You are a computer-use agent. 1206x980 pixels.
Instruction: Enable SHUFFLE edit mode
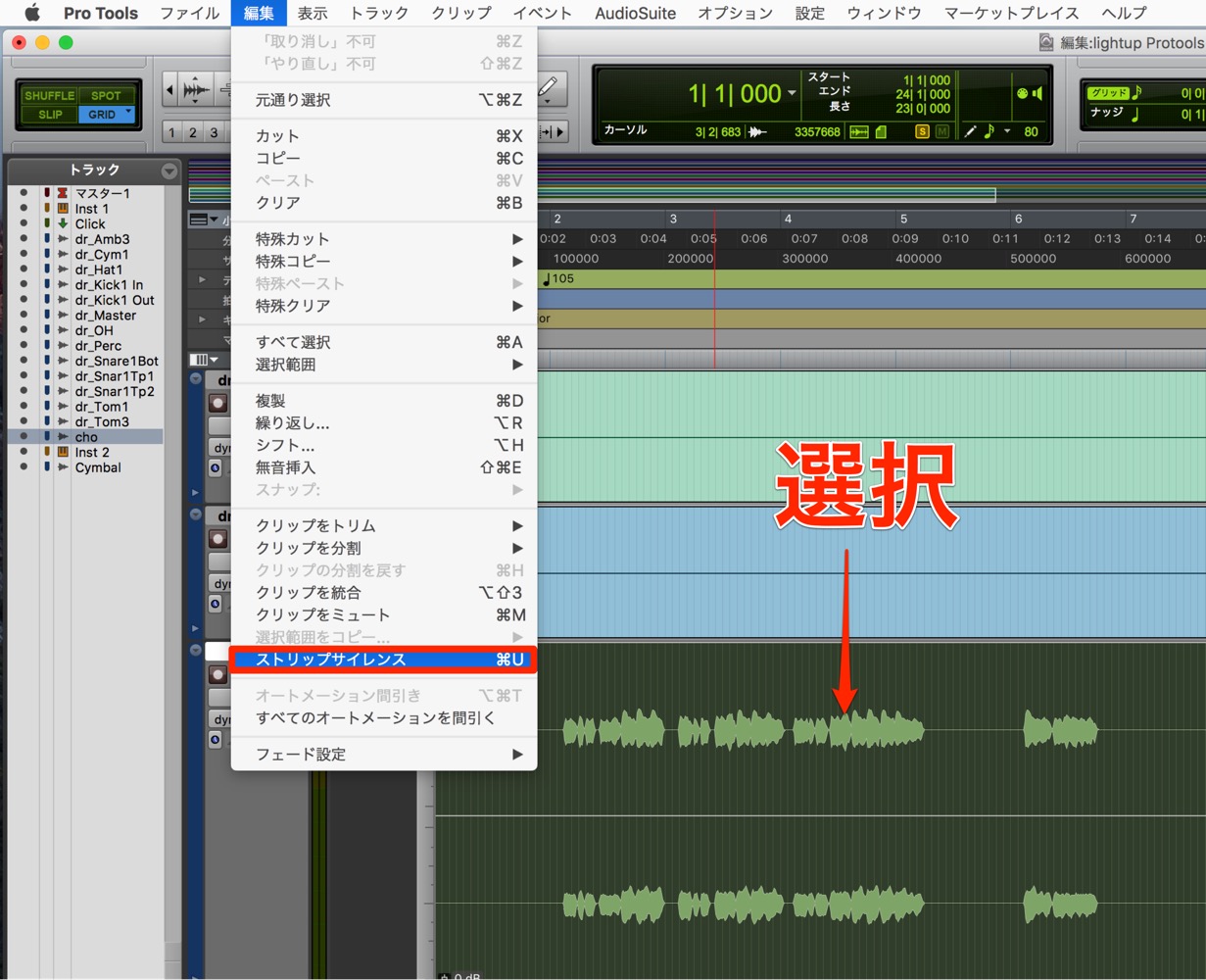tap(49, 95)
